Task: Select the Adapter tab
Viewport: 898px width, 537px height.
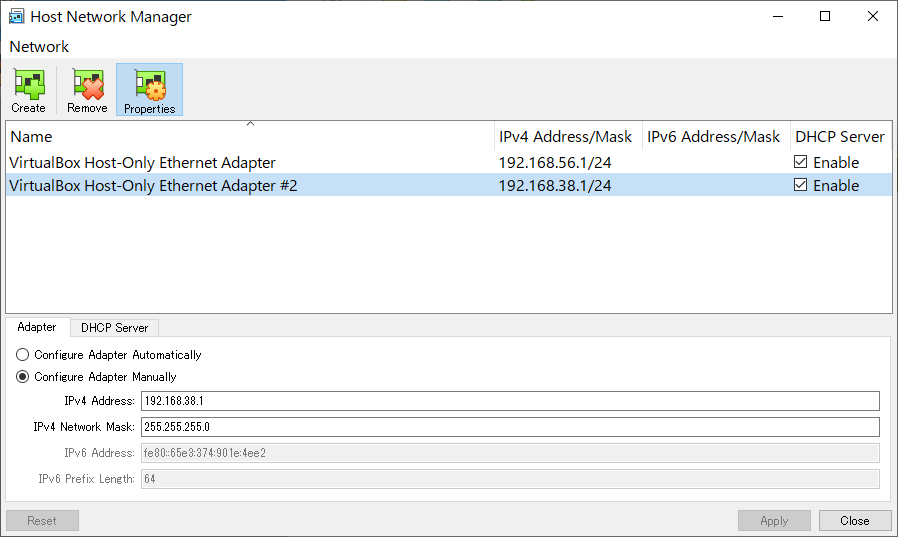Action: click(x=37, y=327)
